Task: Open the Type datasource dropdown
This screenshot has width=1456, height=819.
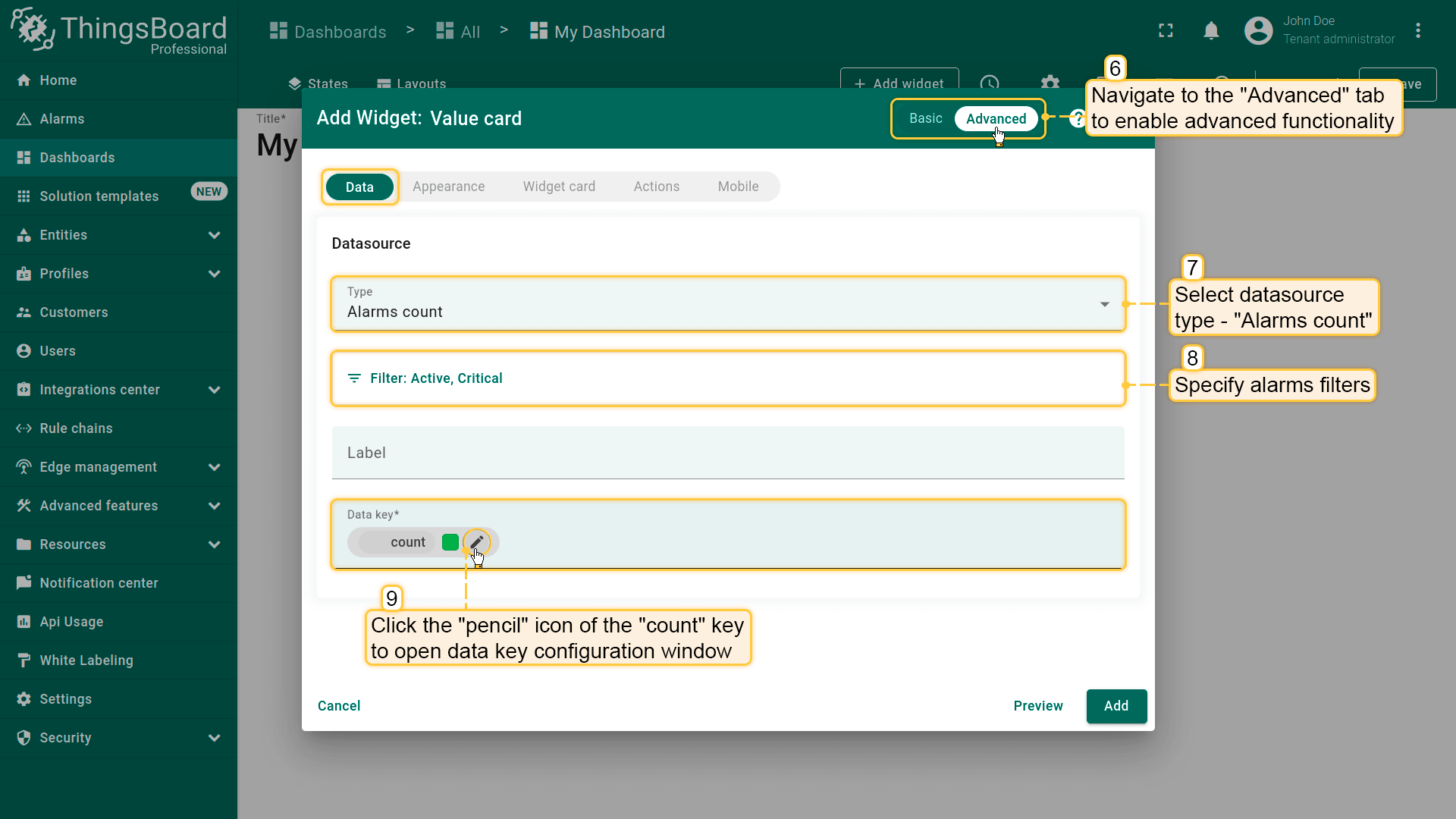Action: point(727,304)
